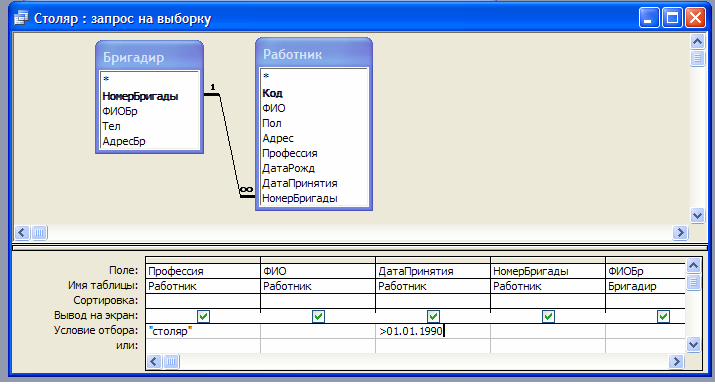This screenshot has height=384, width=715.
Task: Click the design grid horizontal scrollbar thumb
Action: pos(171,362)
